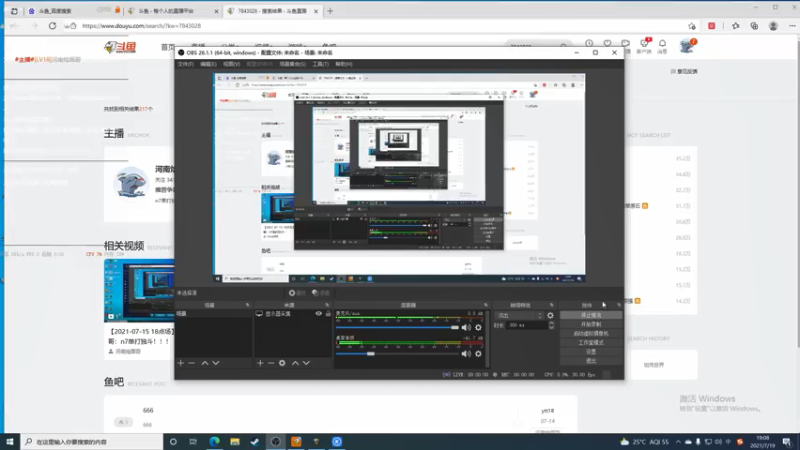The height and width of the screenshot is (450, 800).
Task: Click Stop Streaming button in OBS
Action: (x=591, y=315)
